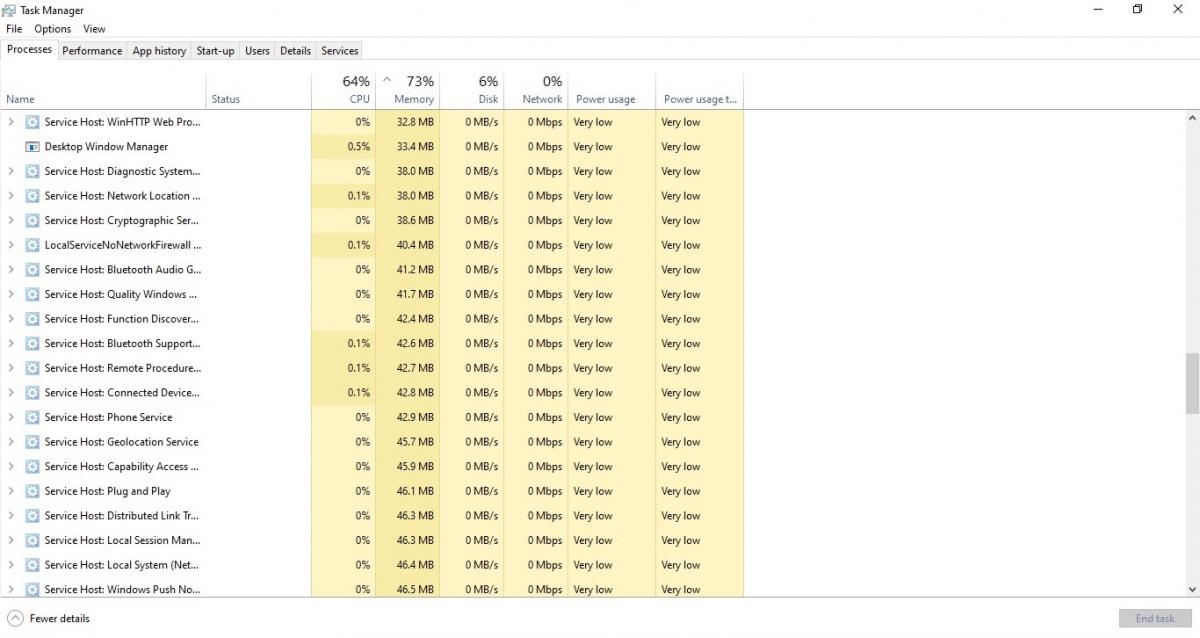Click gear icon of Local Session Manager service
Screen dimensions: 1200x638
click(x=32, y=540)
